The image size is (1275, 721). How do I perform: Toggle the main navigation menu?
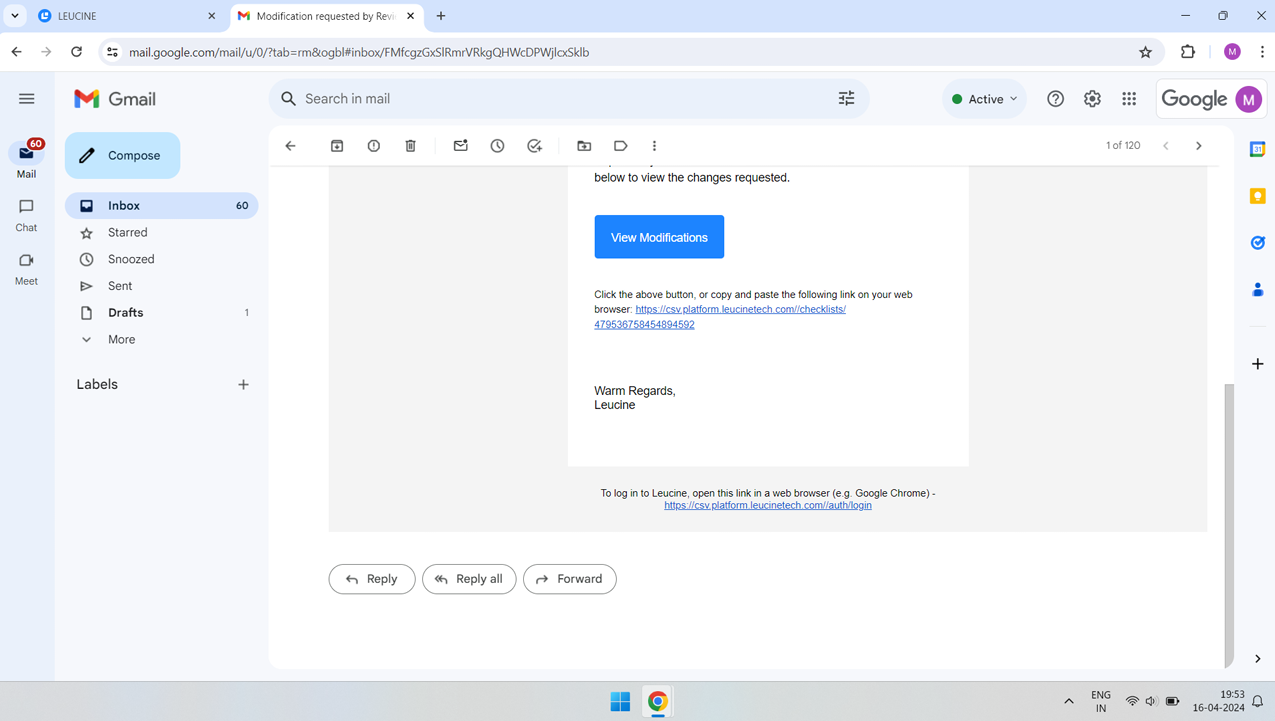[27, 98]
